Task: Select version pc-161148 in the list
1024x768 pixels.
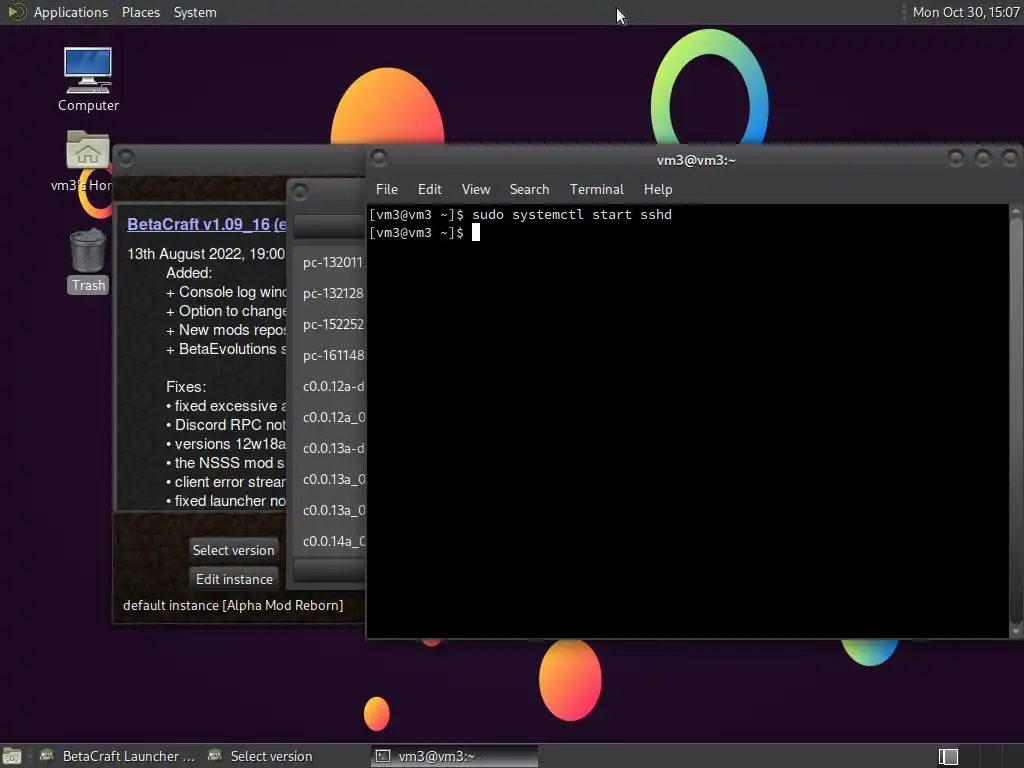Action: point(329,355)
